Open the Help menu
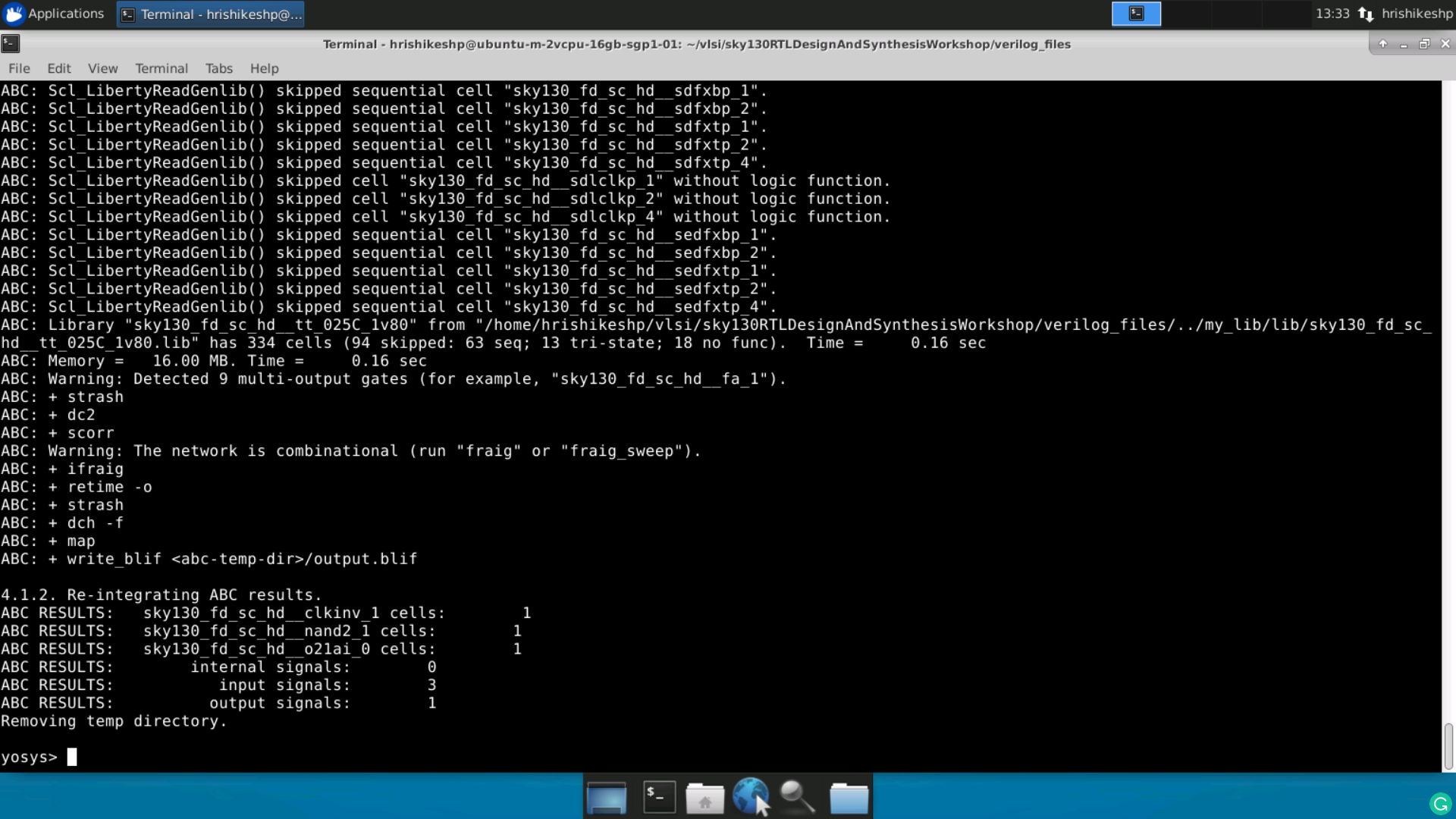Viewport: 1456px width, 819px height. [x=264, y=68]
